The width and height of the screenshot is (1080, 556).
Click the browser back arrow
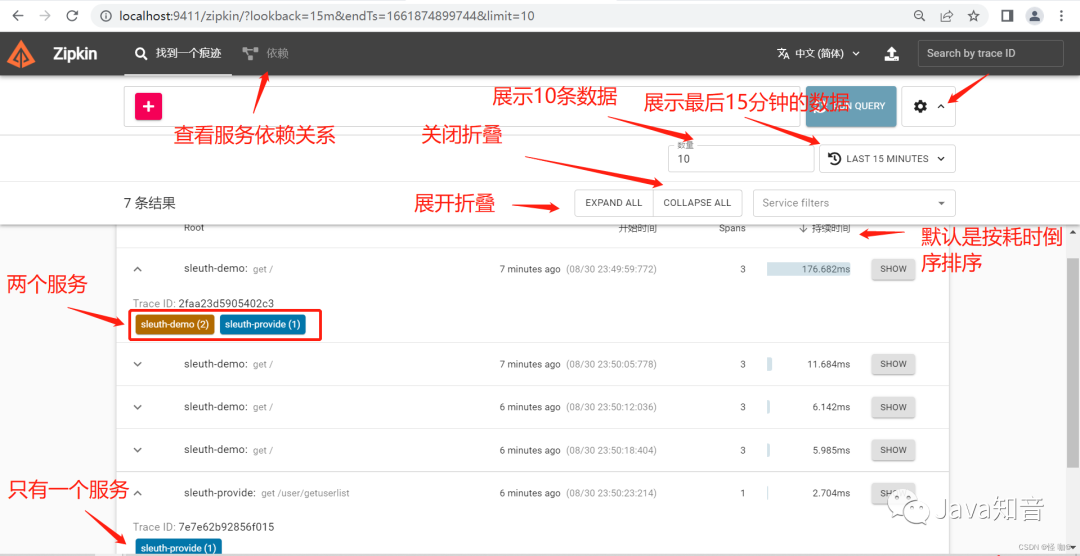click(18, 16)
